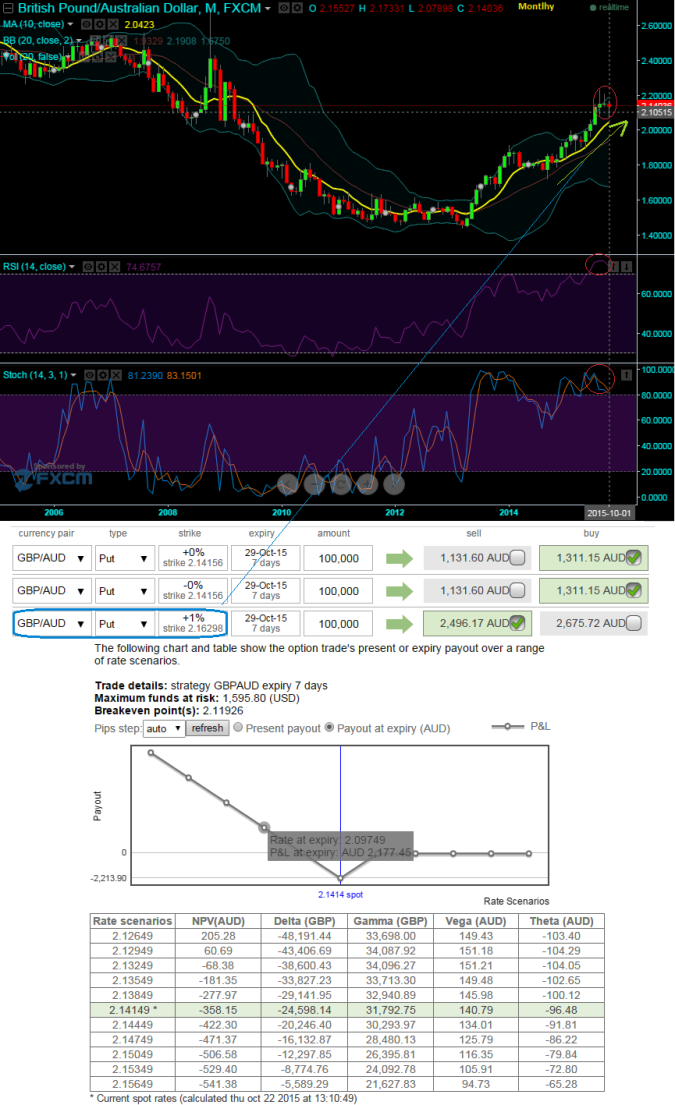The height and width of the screenshot is (1105, 675).
Task: Click the 2015-10-01 date marker on time axis
Action: tap(609, 512)
